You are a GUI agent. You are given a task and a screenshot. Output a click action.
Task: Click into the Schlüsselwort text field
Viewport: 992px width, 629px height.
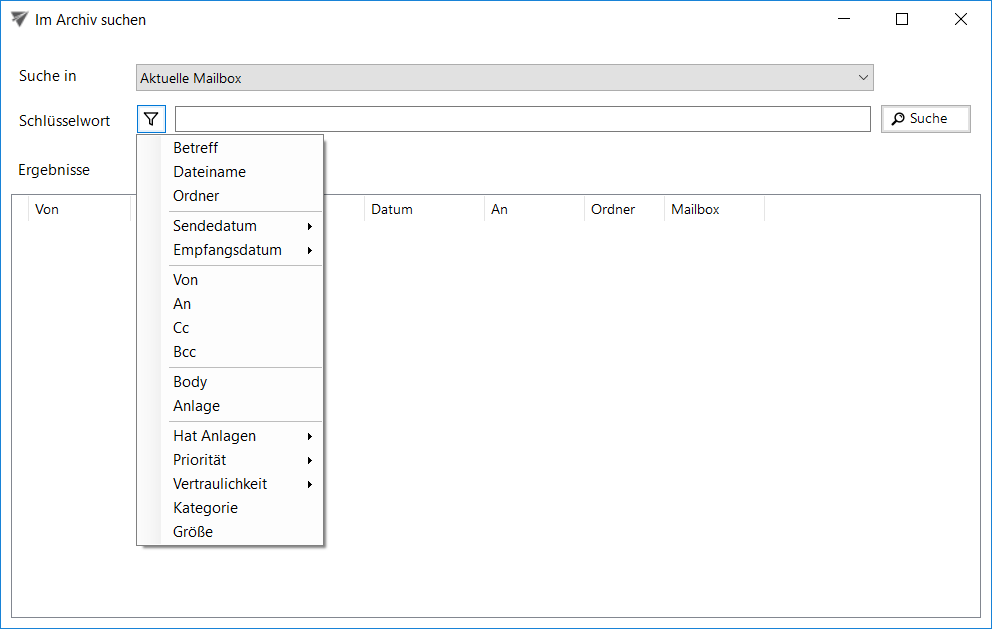tap(522, 119)
